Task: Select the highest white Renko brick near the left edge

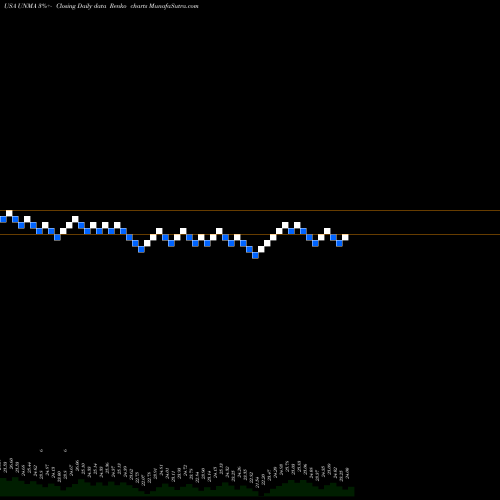Action: pos(9,213)
